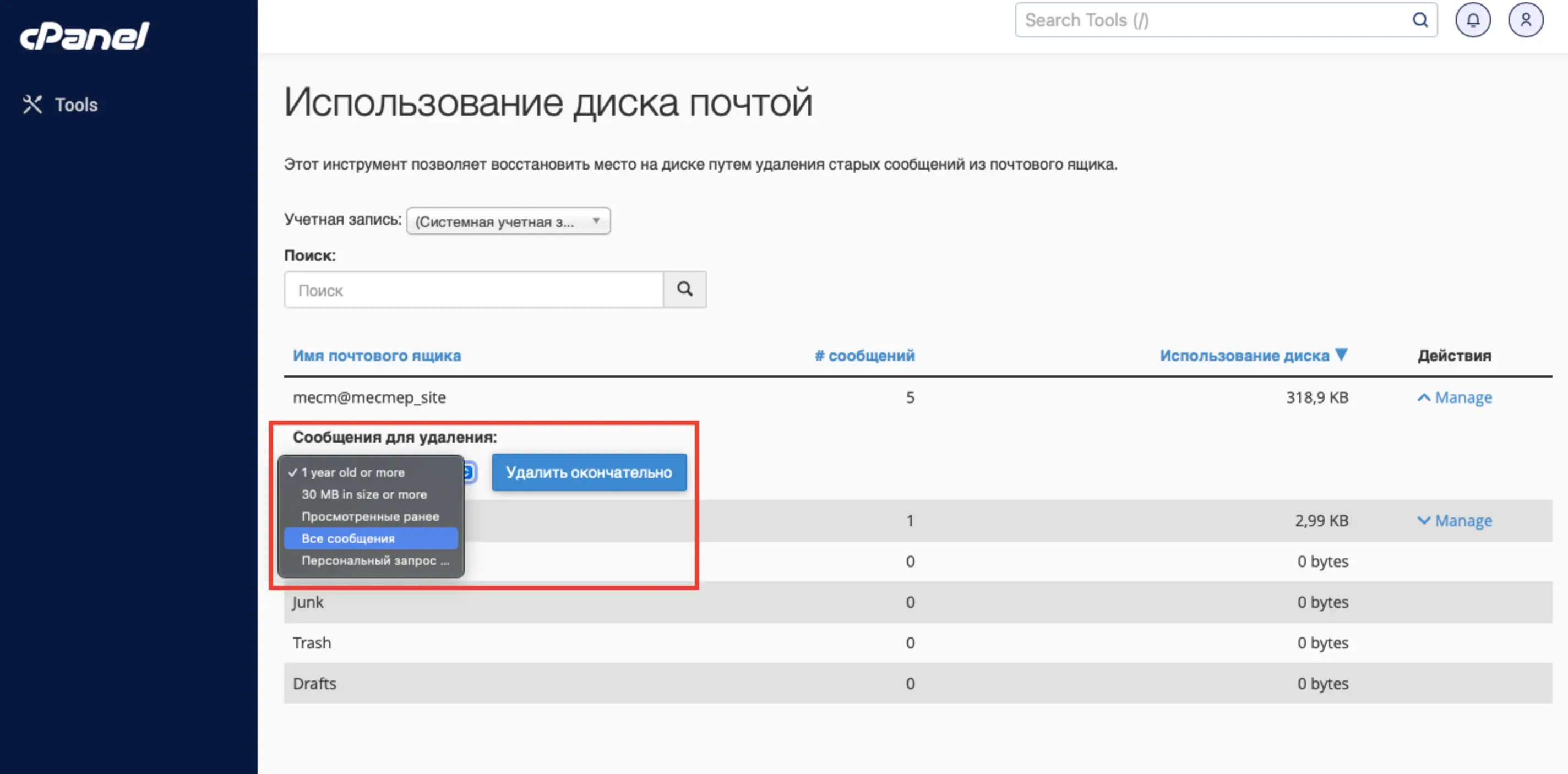Click the search magnifier next to the Поиск field
The width and height of the screenshot is (1568, 774).
coord(684,290)
